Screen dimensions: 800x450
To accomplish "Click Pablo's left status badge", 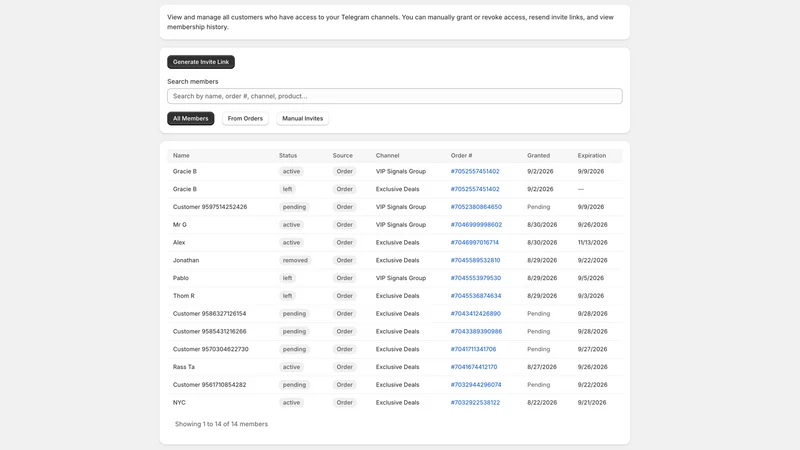I will click(x=287, y=278).
